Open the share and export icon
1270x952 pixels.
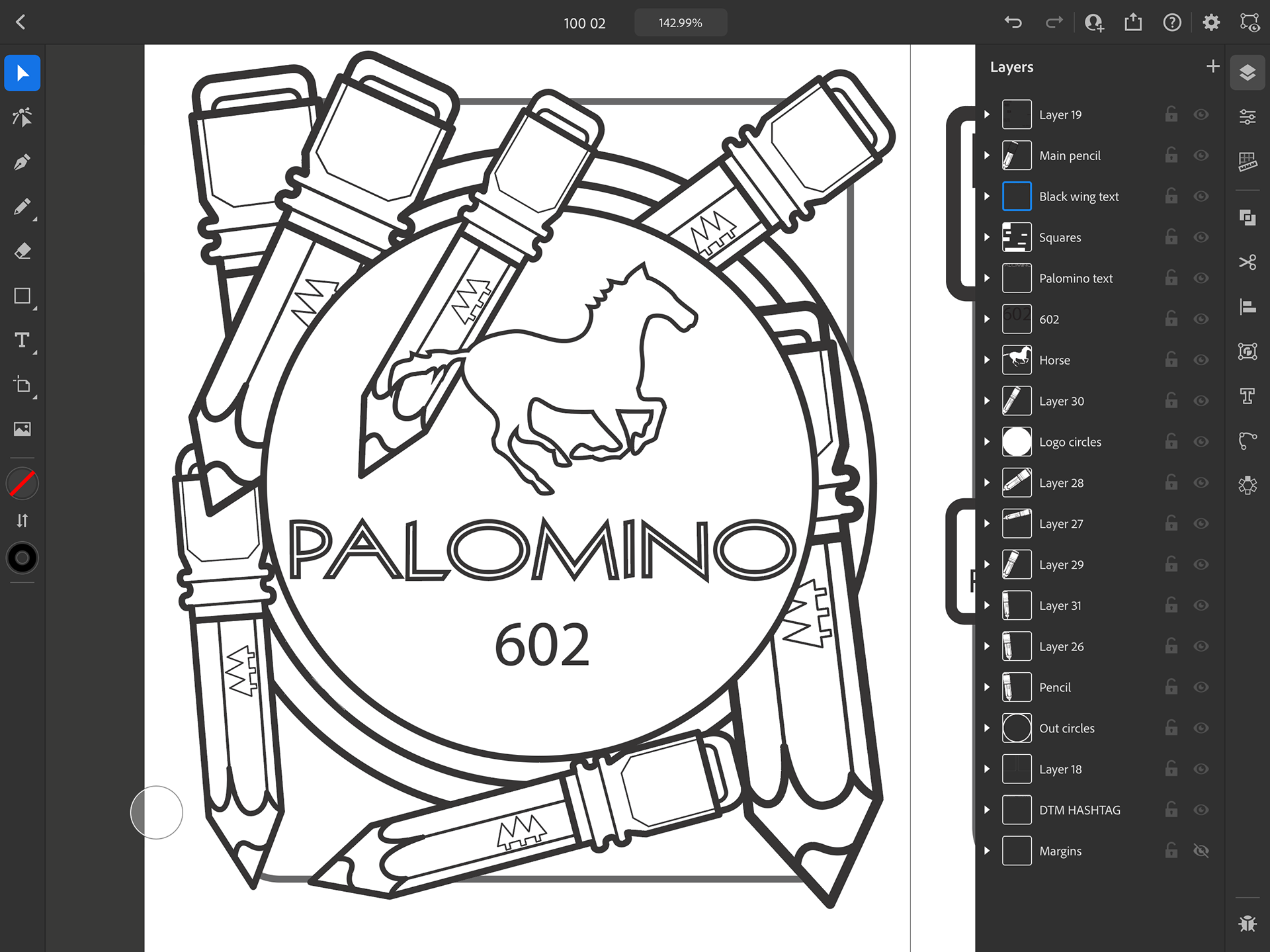pyautogui.click(x=1133, y=22)
